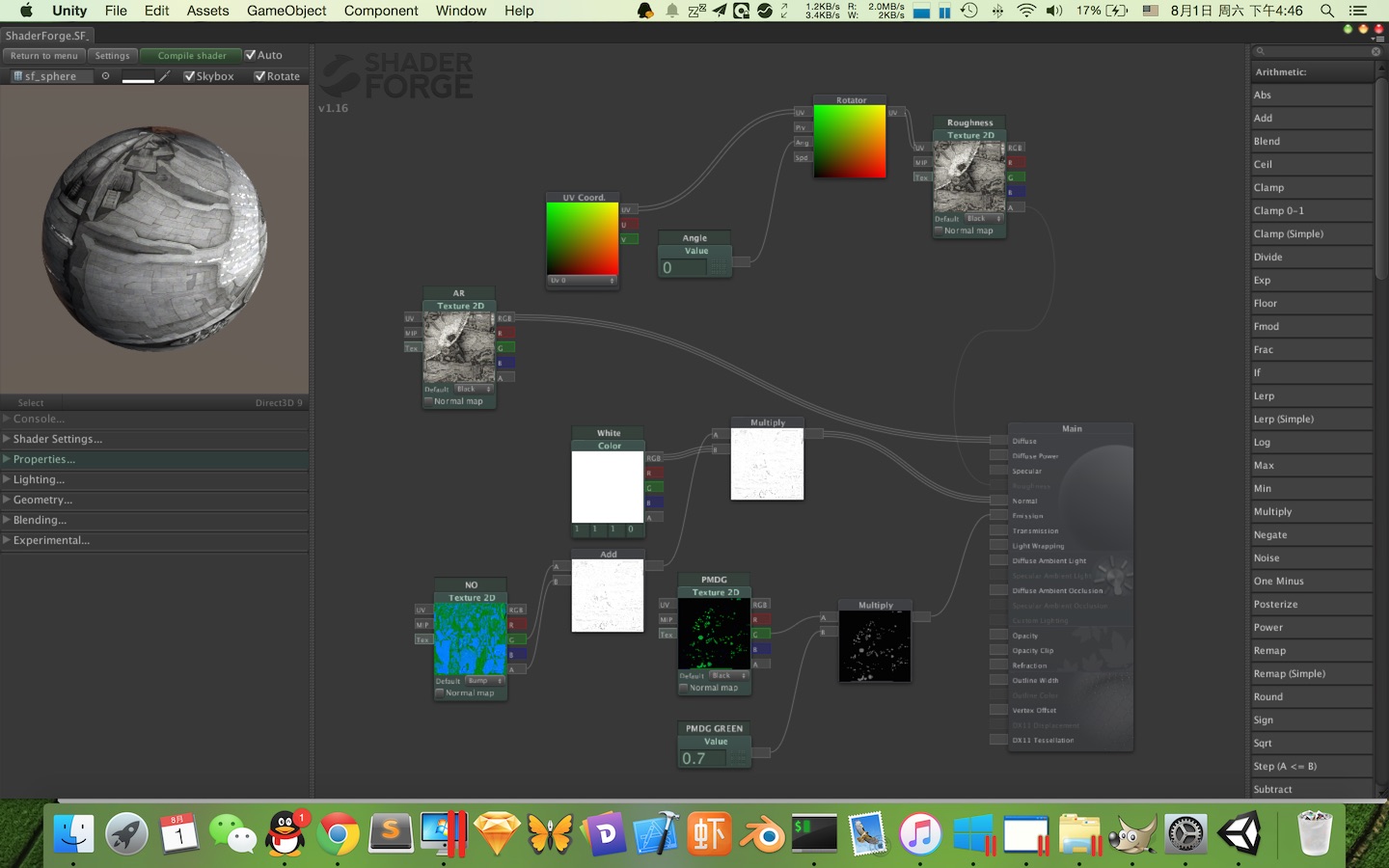Open the File menu
This screenshot has width=1389, height=868.
click(x=116, y=11)
